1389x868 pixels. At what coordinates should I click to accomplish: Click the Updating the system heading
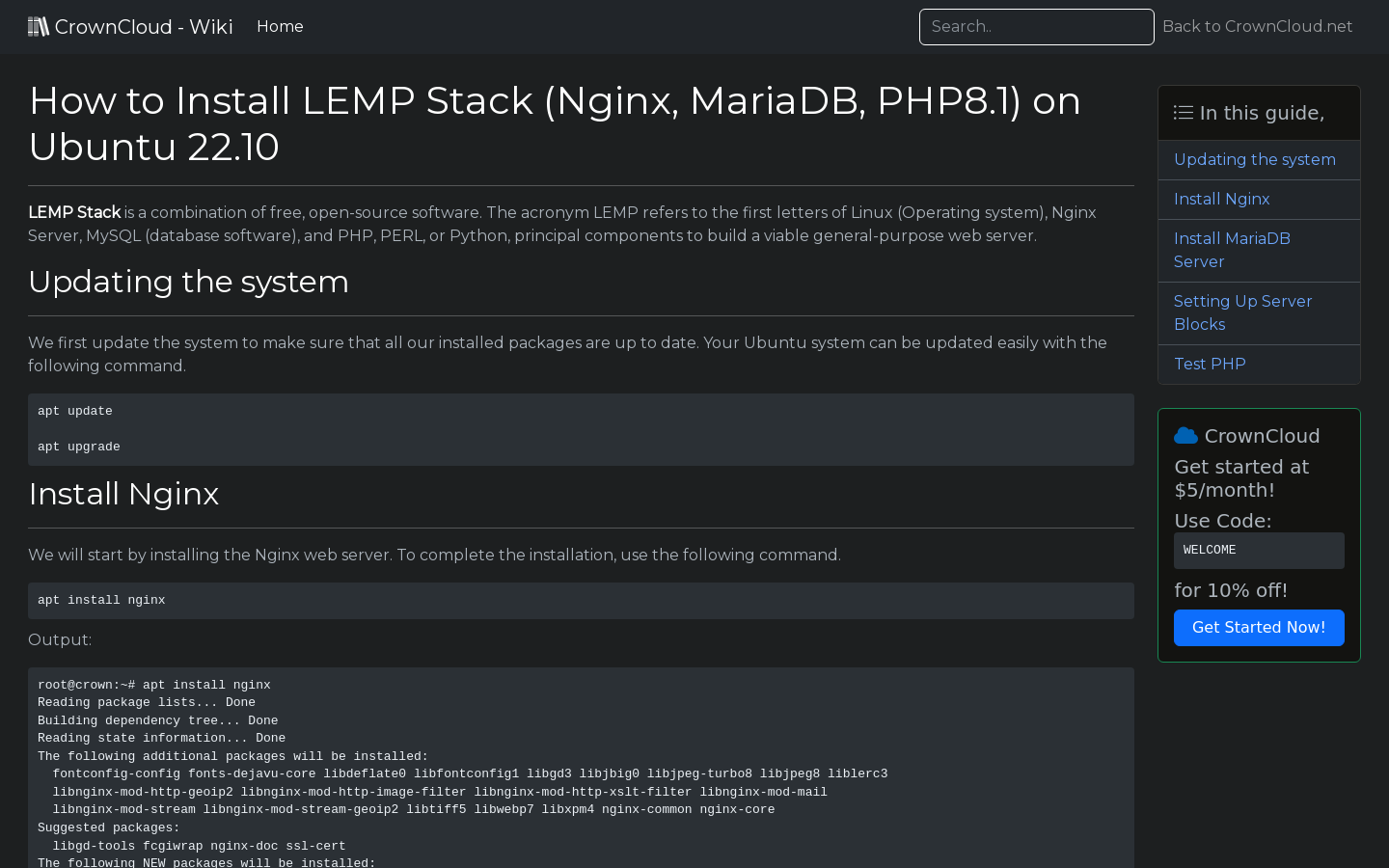[x=188, y=282]
